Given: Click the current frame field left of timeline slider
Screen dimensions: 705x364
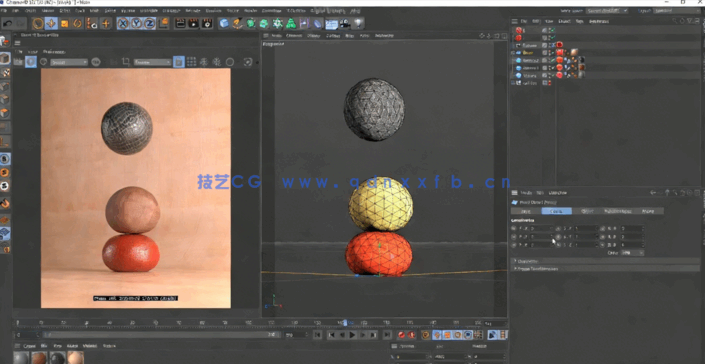Looking at the screenshot, I should [29, 335].
